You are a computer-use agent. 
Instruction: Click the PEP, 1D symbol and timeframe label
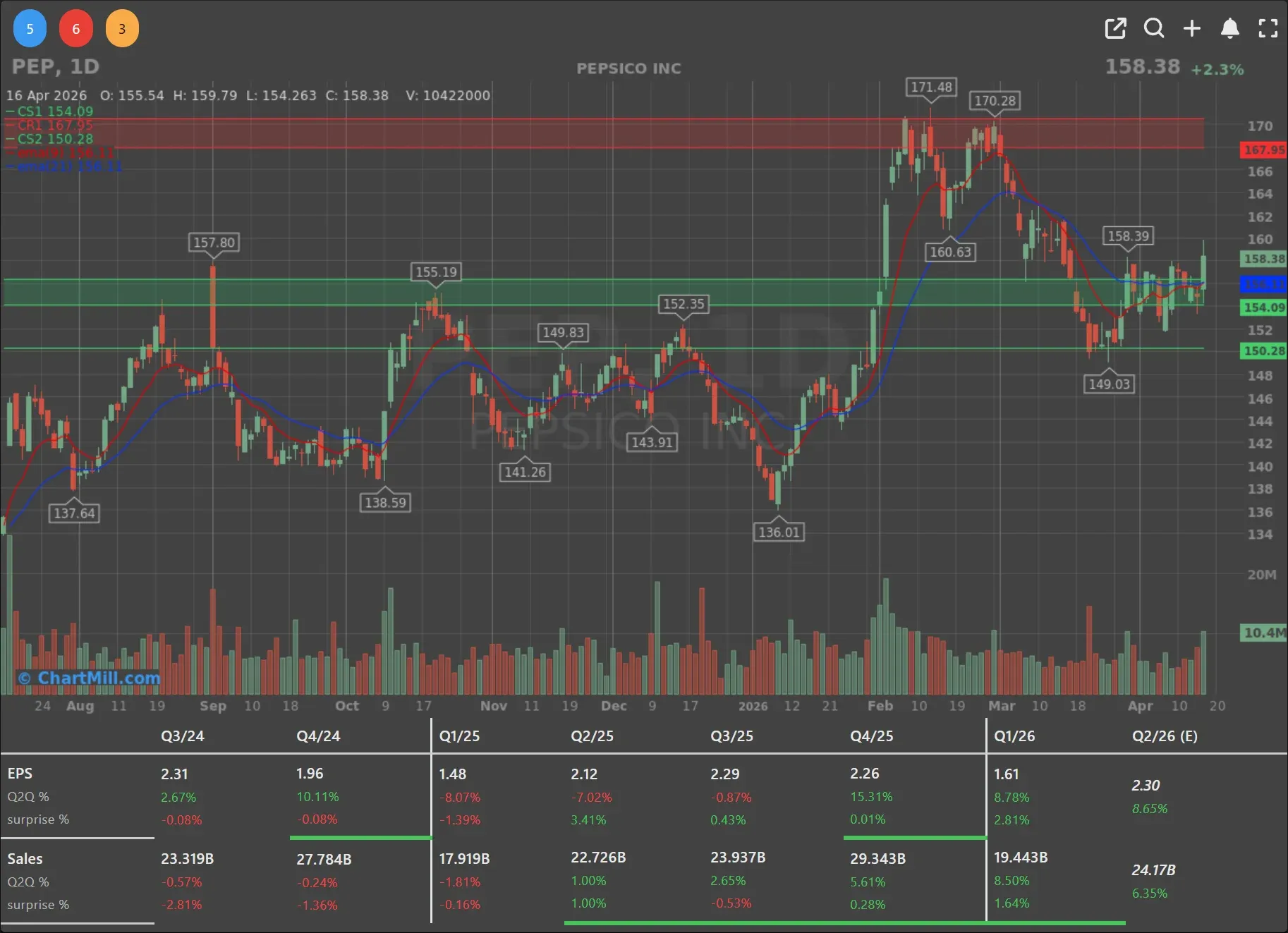[56, 67]
